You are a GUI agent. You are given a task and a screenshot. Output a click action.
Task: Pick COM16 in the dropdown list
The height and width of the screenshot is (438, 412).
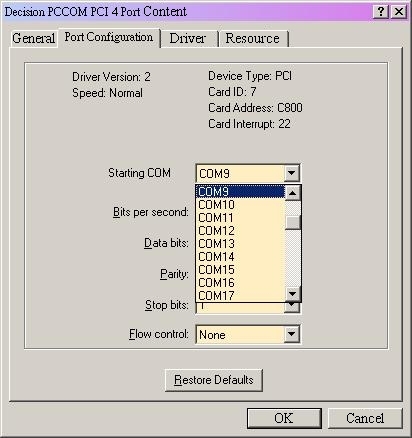240,283
